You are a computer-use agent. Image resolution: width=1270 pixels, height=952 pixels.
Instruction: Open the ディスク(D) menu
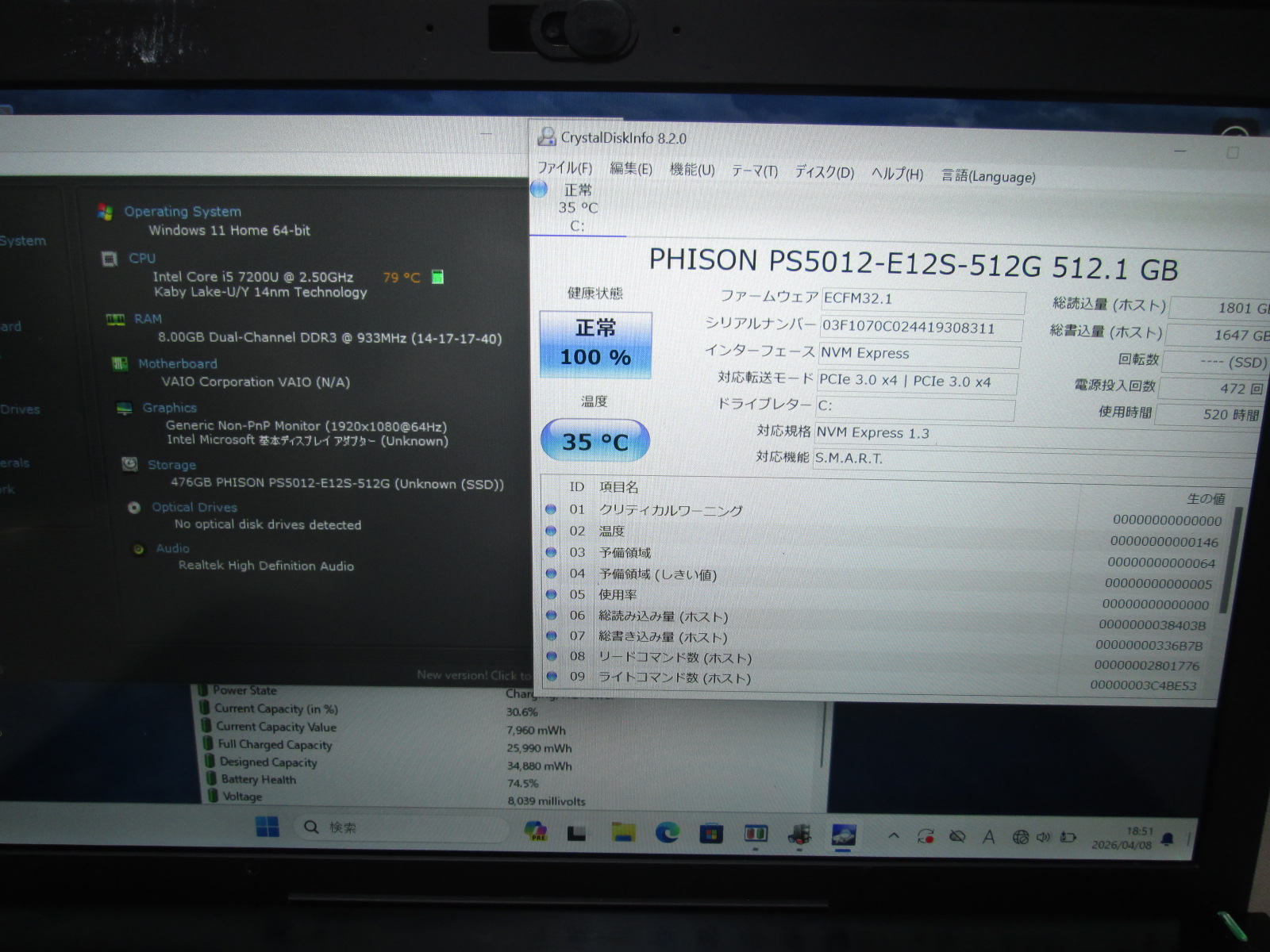824,172
